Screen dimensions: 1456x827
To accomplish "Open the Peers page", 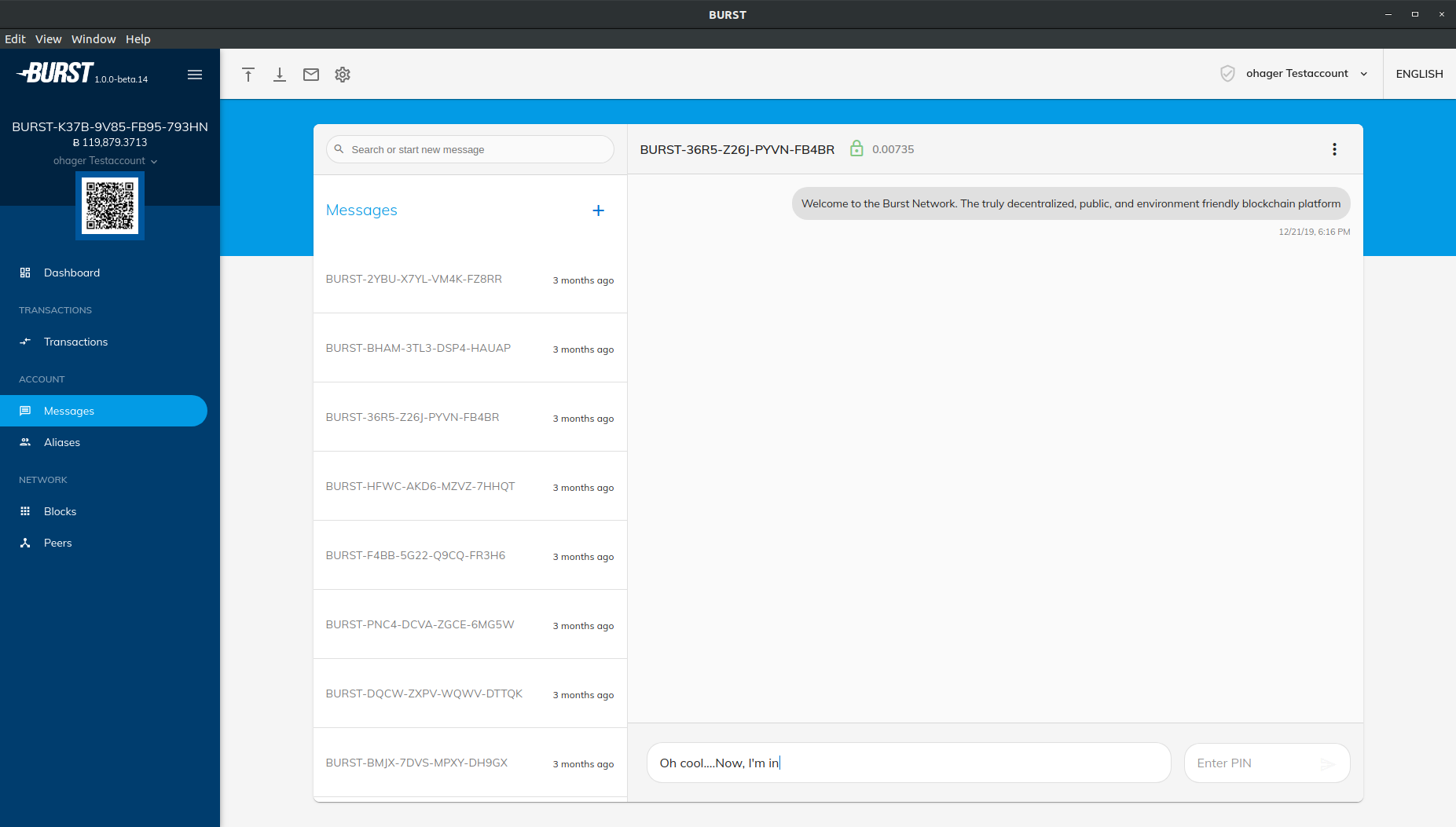I will point(104,543).
